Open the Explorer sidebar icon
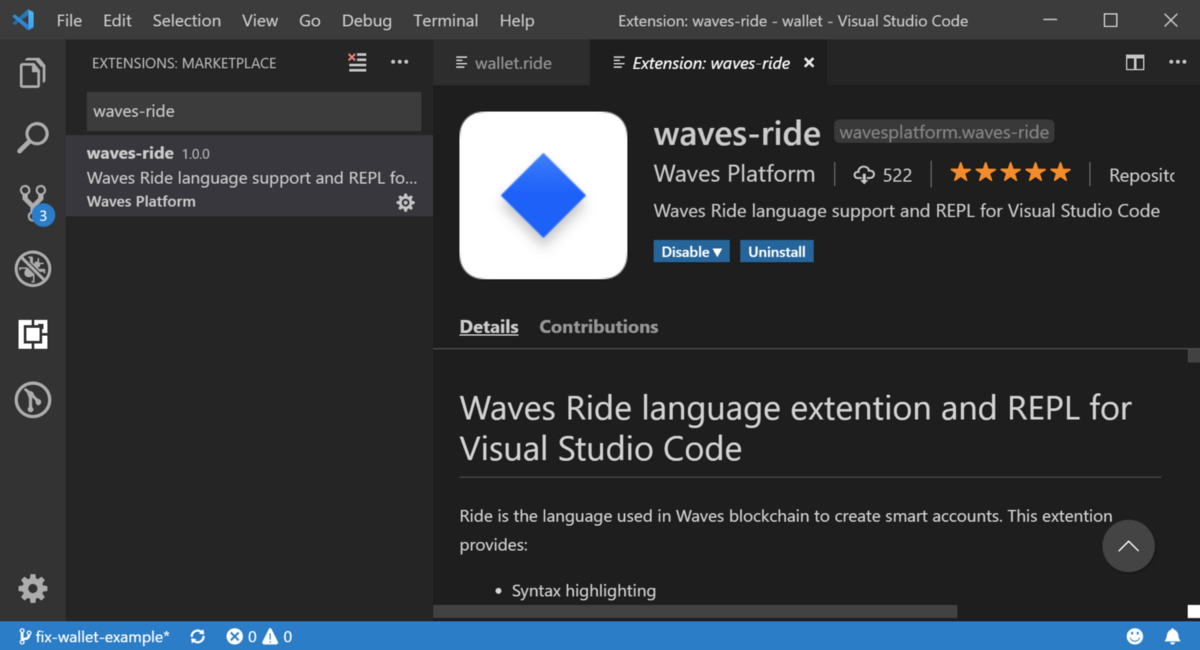 [x=33, y=72]
